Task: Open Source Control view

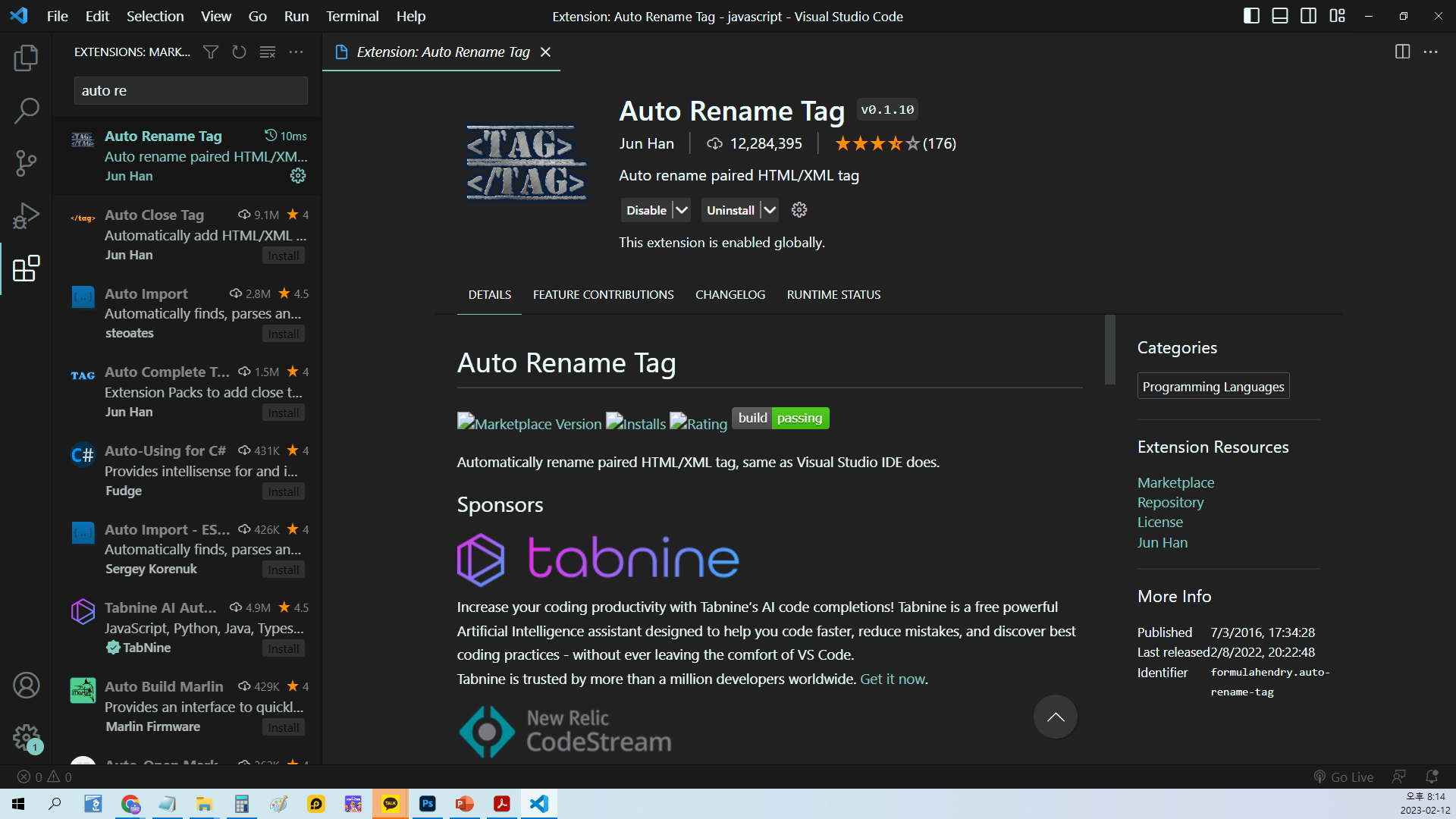Action: click(x=26, y=163)
